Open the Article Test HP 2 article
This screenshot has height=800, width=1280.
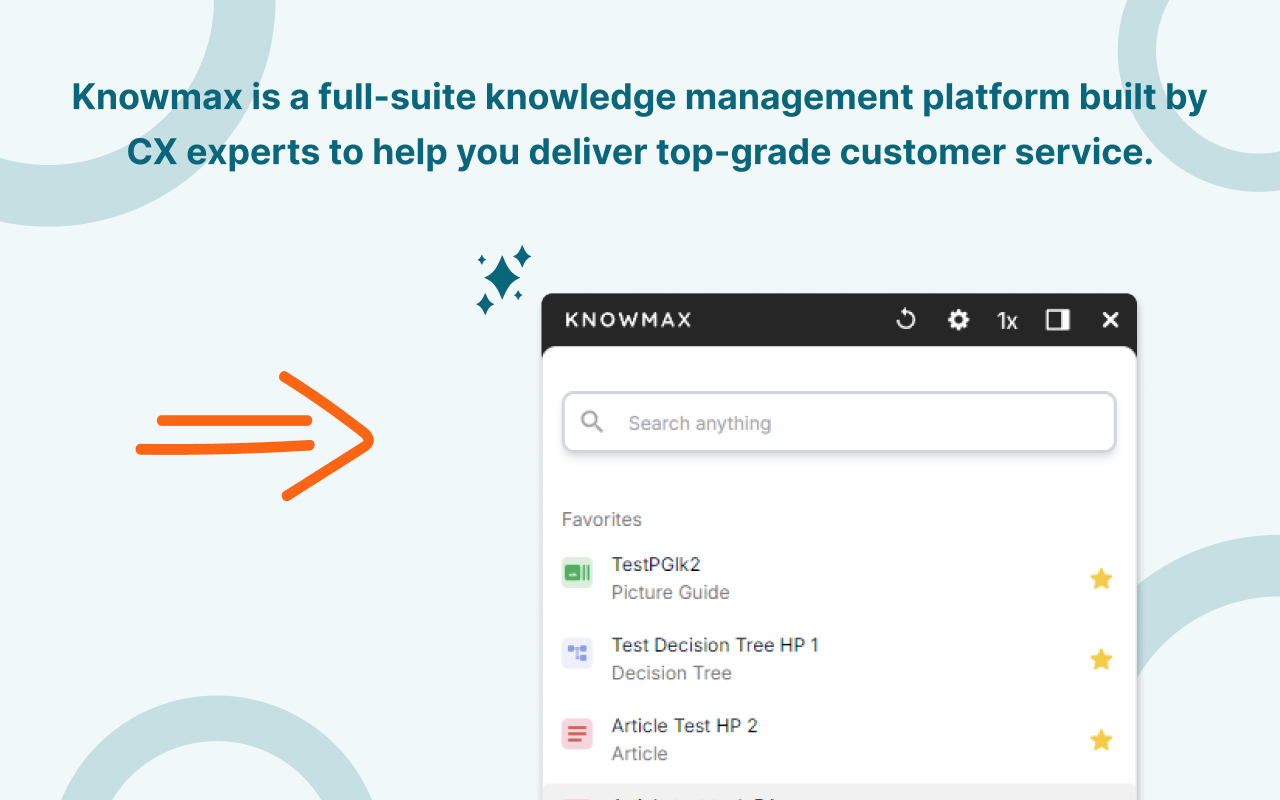point(684,726)
